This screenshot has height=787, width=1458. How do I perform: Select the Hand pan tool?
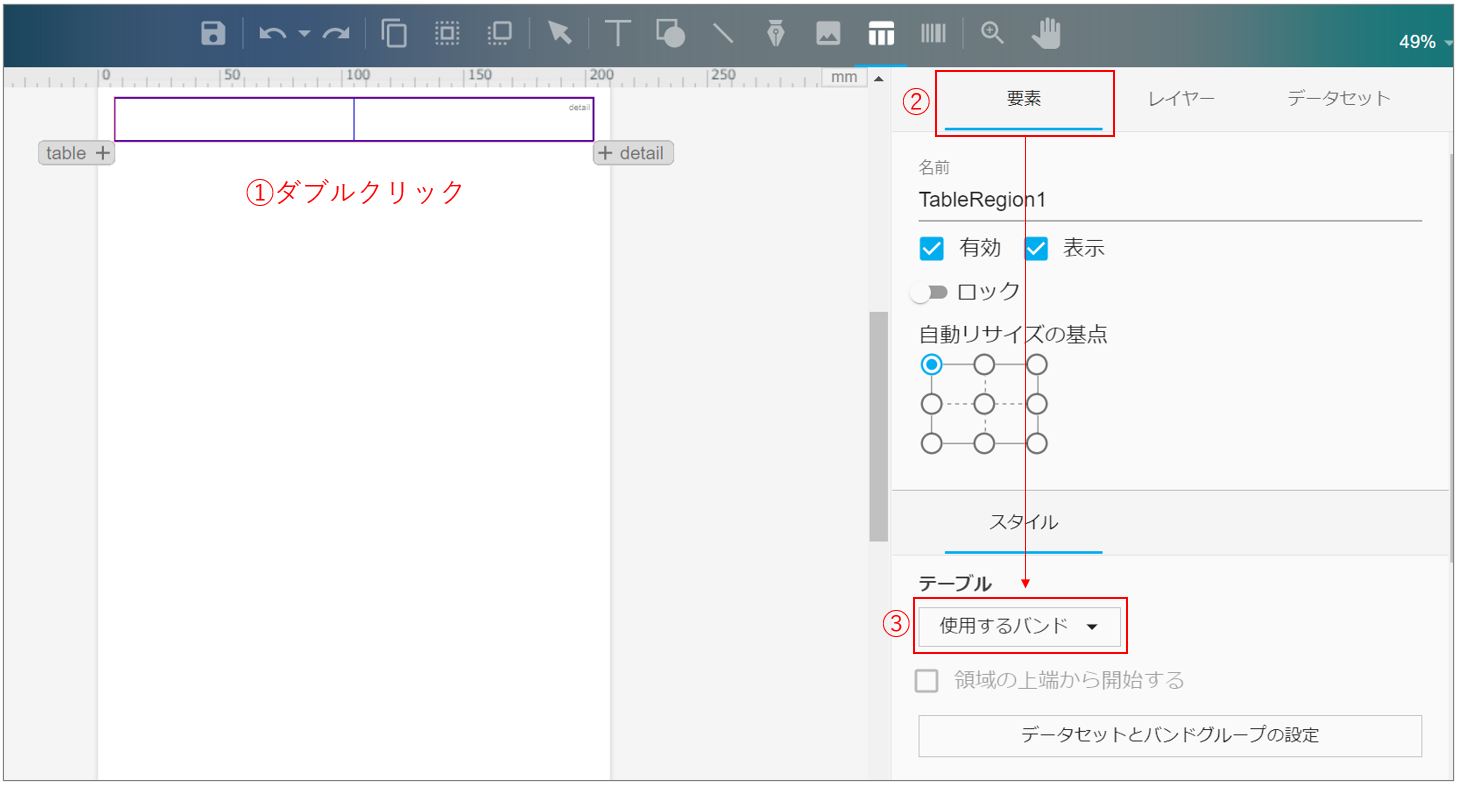click(x=1046, y=33)
